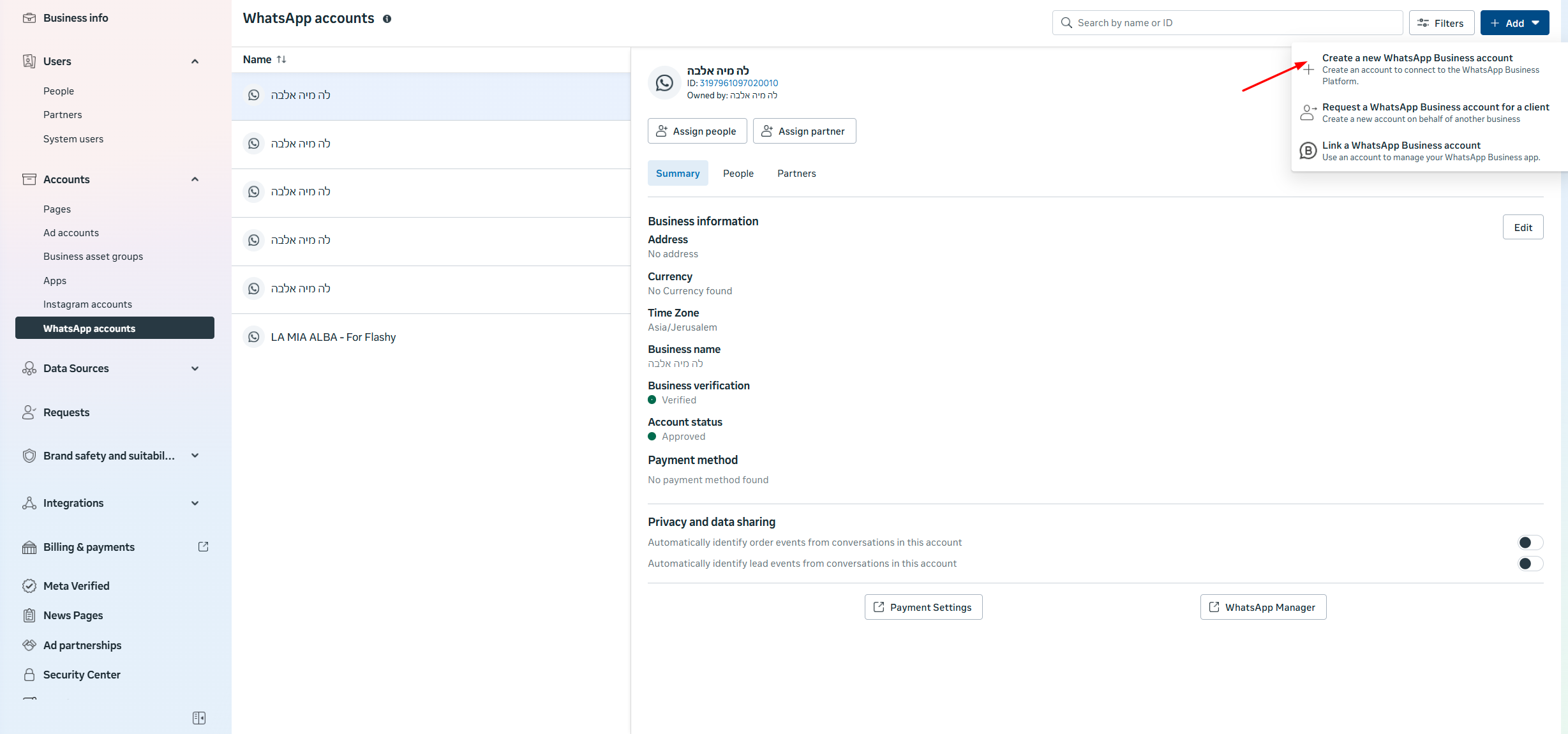The image size is (1568, 734).
Task: Open the Add dropdown button
Action: [x=1514, y=23]
